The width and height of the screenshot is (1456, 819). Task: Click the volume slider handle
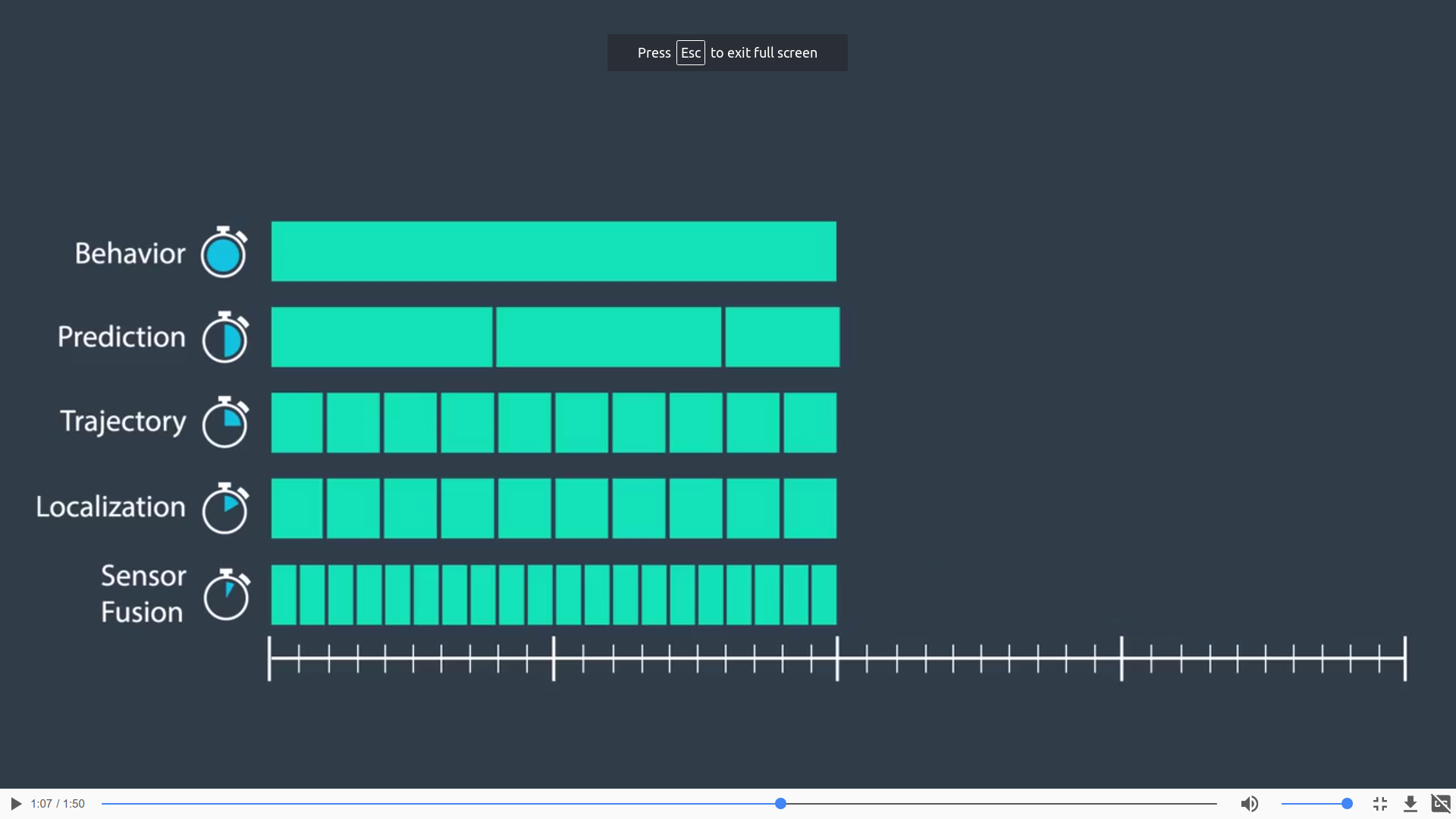[1347, 804]
